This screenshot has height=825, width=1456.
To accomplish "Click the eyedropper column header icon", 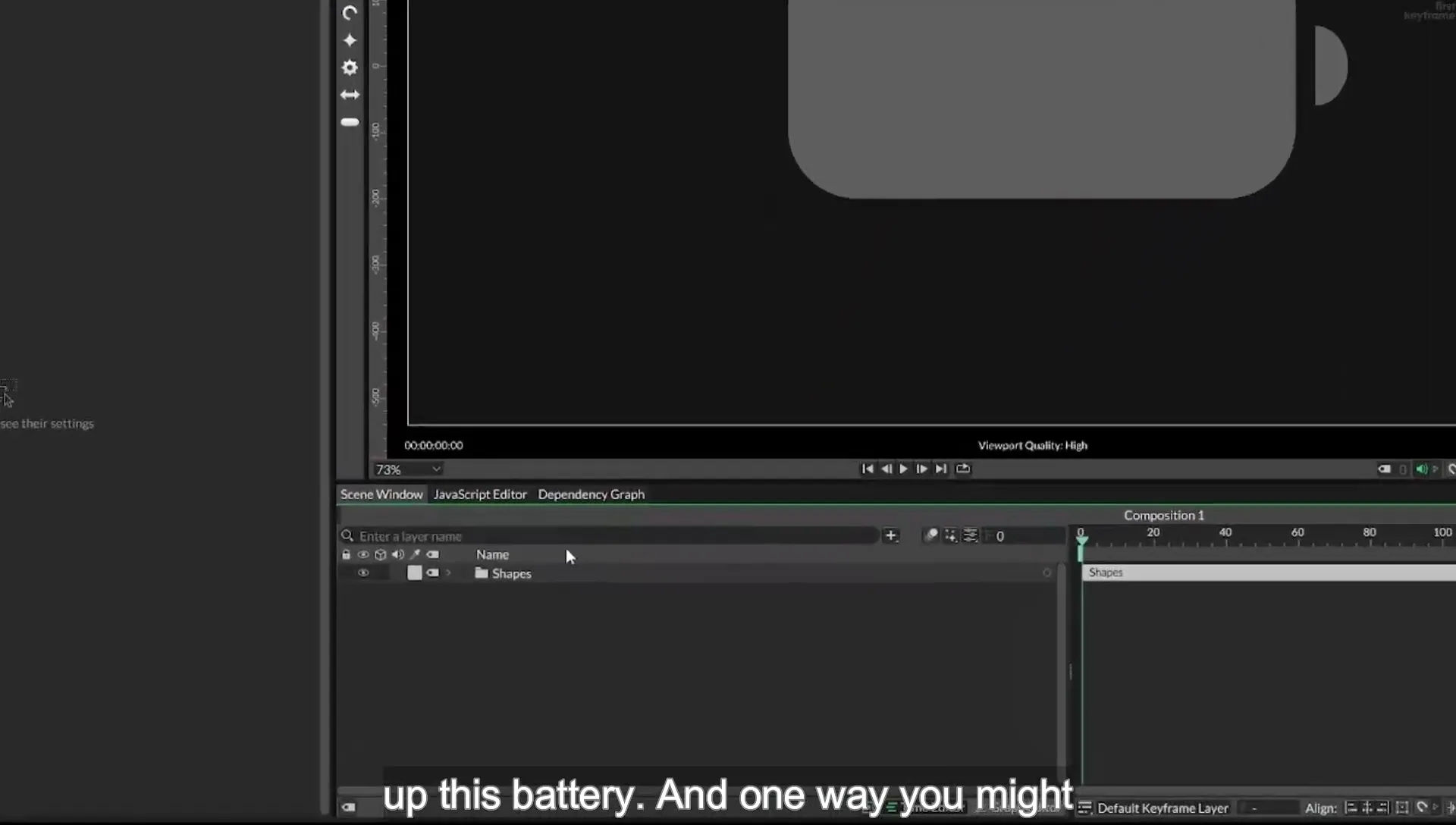I will [415, 555].
